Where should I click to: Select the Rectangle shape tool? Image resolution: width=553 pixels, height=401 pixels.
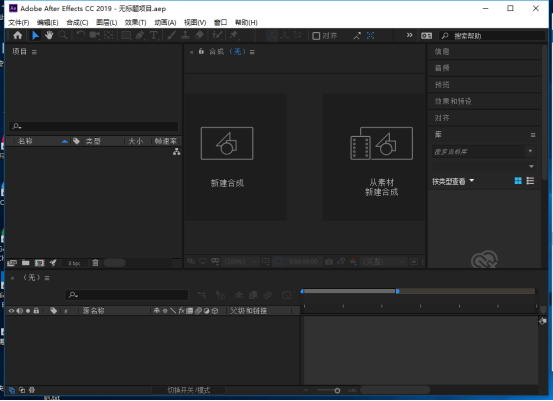pyautogui.click(x=125, y=35)
